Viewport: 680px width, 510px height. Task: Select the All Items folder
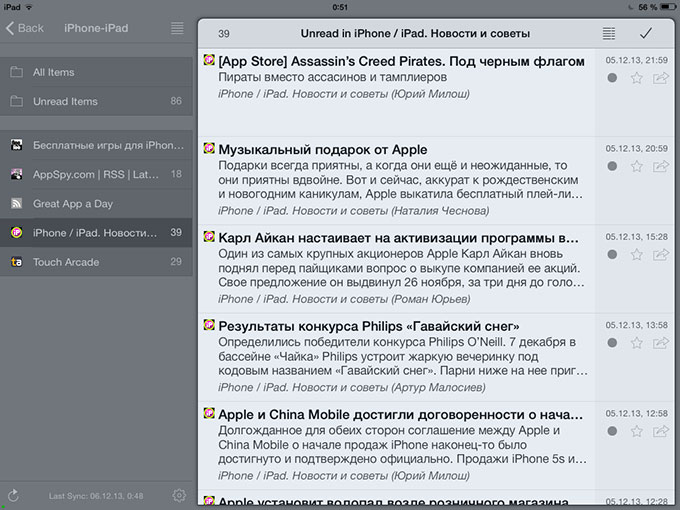tap(96, 72)
